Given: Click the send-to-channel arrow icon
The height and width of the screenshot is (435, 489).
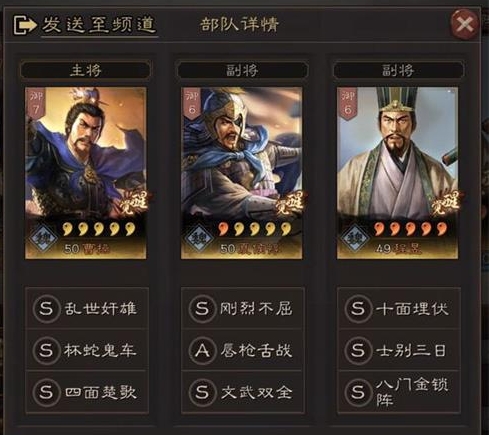Looking at the screenshot, I should 25,25.
